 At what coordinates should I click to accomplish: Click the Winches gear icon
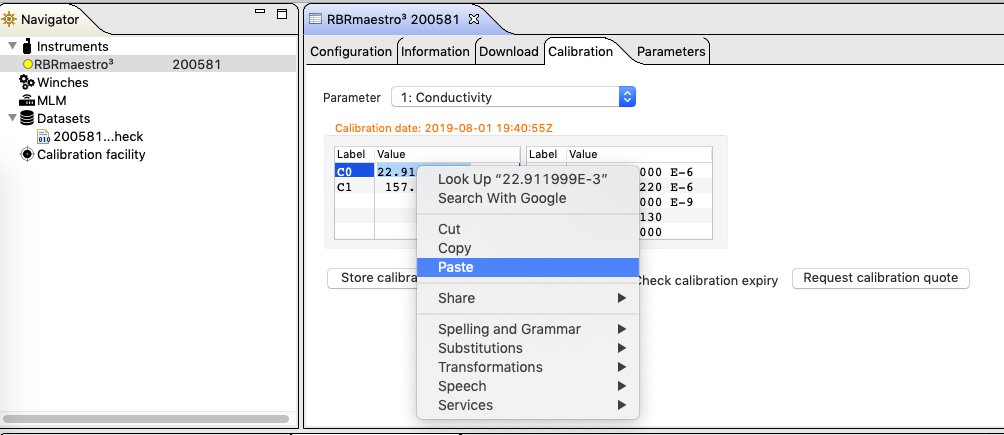pos(27,83)
